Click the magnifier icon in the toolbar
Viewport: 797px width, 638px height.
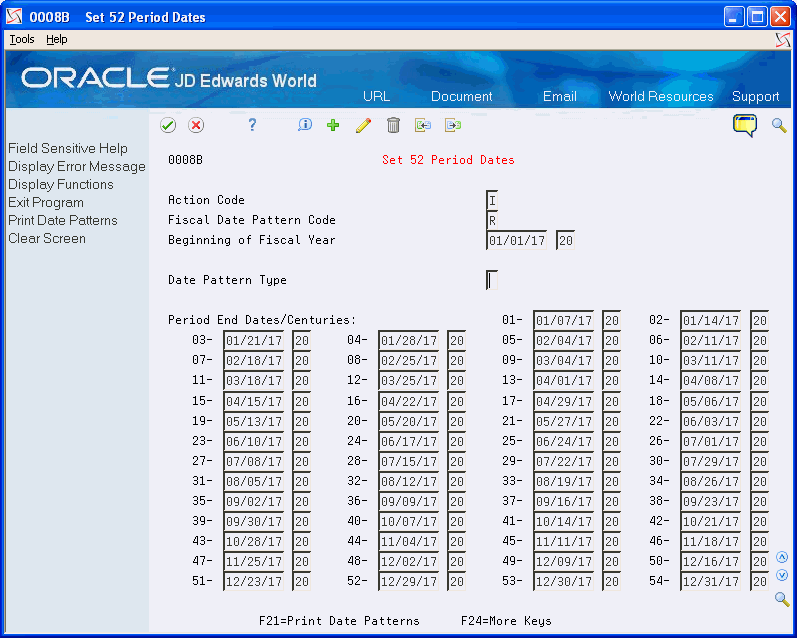tap(779, 125)
